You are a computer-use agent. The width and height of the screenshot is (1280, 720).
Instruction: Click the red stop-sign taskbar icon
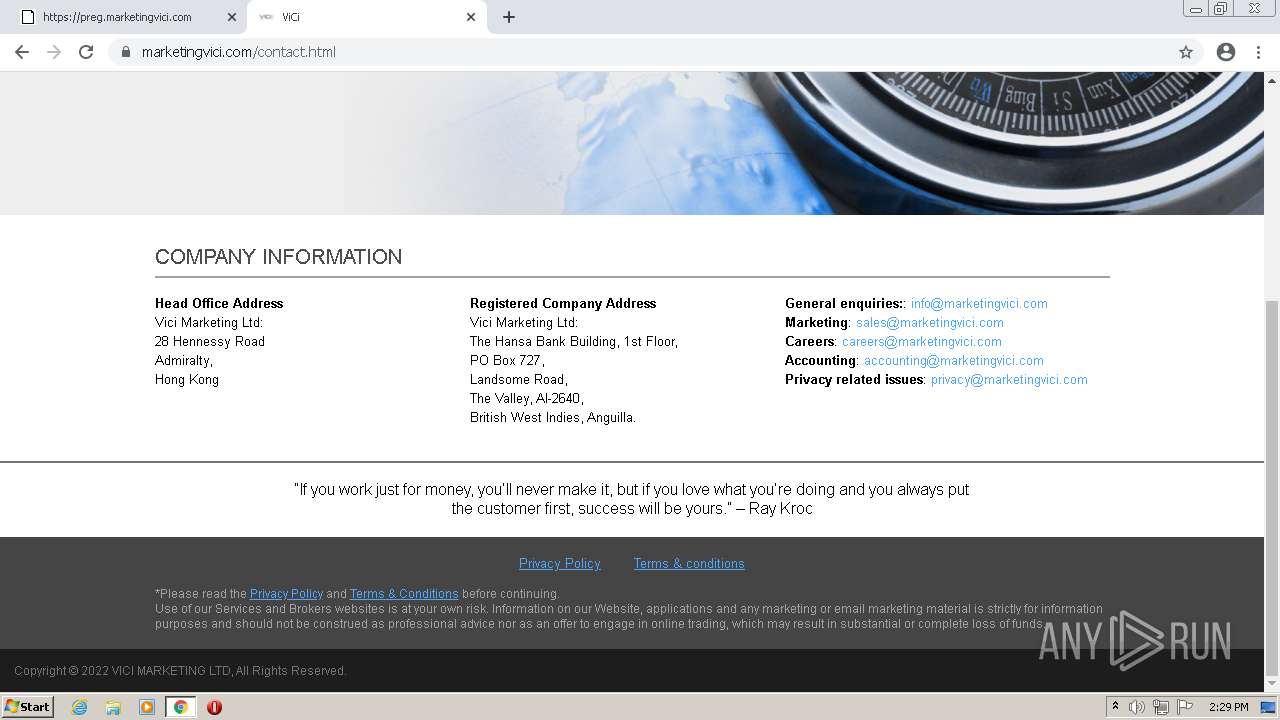coord(214,707)
